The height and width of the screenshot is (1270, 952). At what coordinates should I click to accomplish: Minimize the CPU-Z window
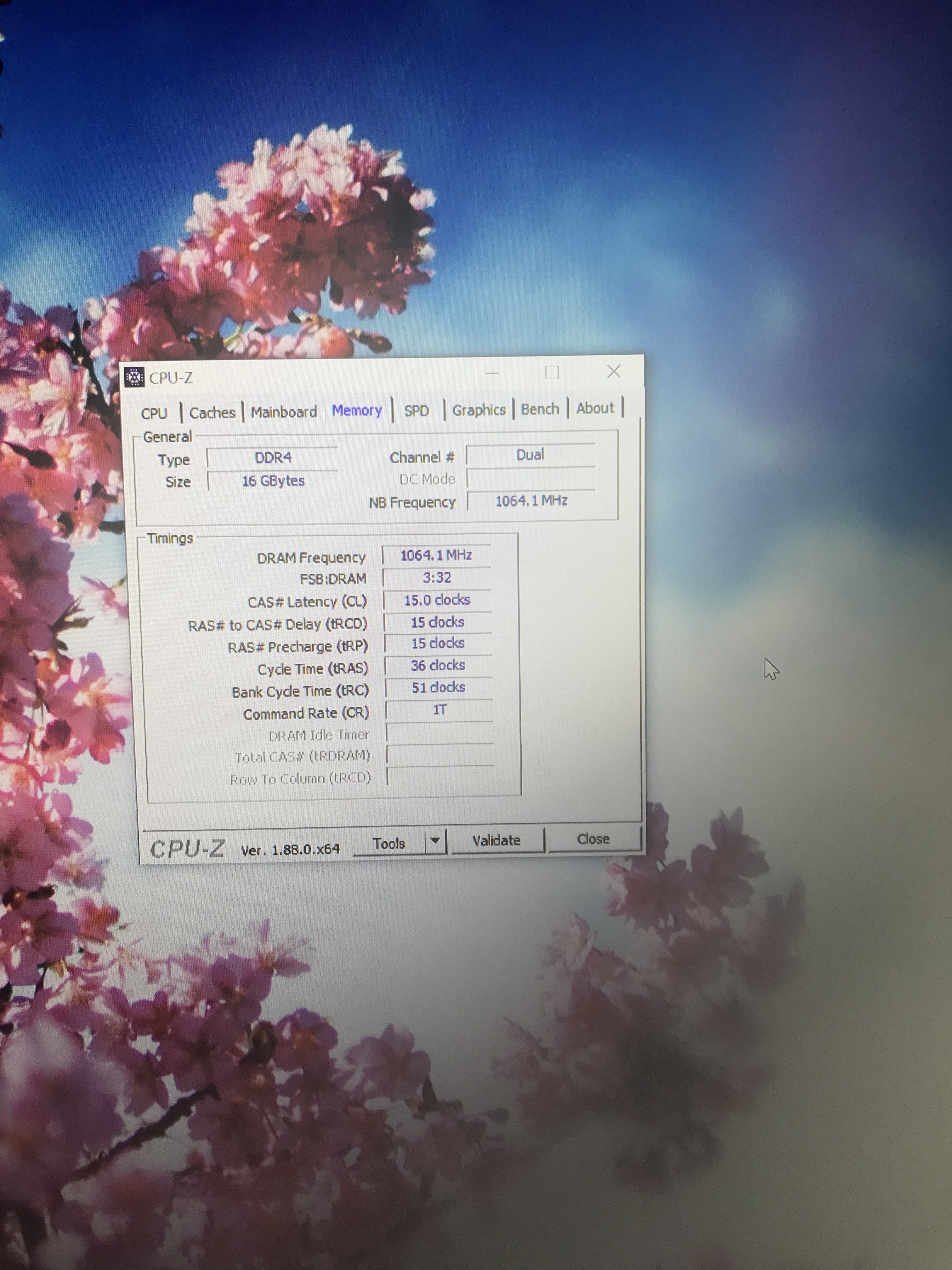pos(492,373)
